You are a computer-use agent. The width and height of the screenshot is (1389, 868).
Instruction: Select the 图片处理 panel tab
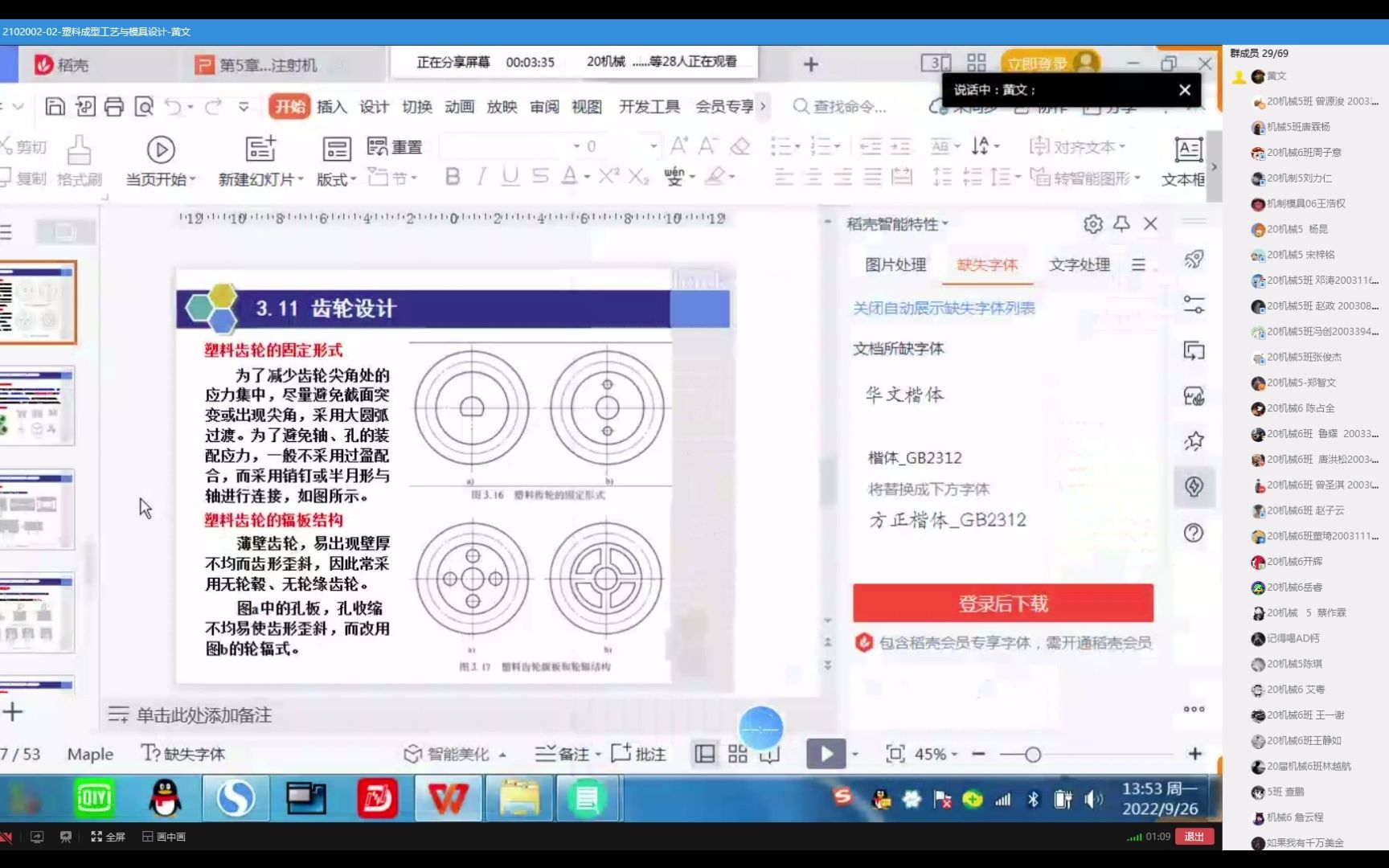pos(895,265)
